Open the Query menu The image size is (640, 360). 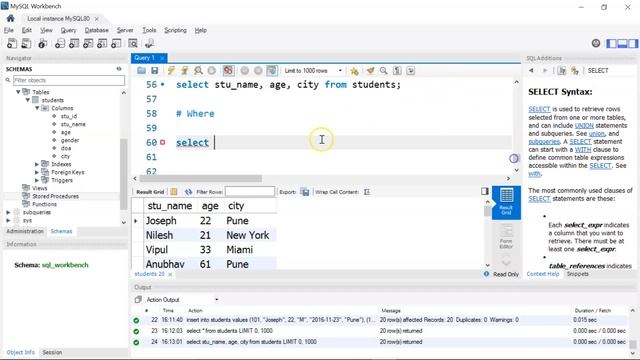pyautogui.click(x=68, y=30)
